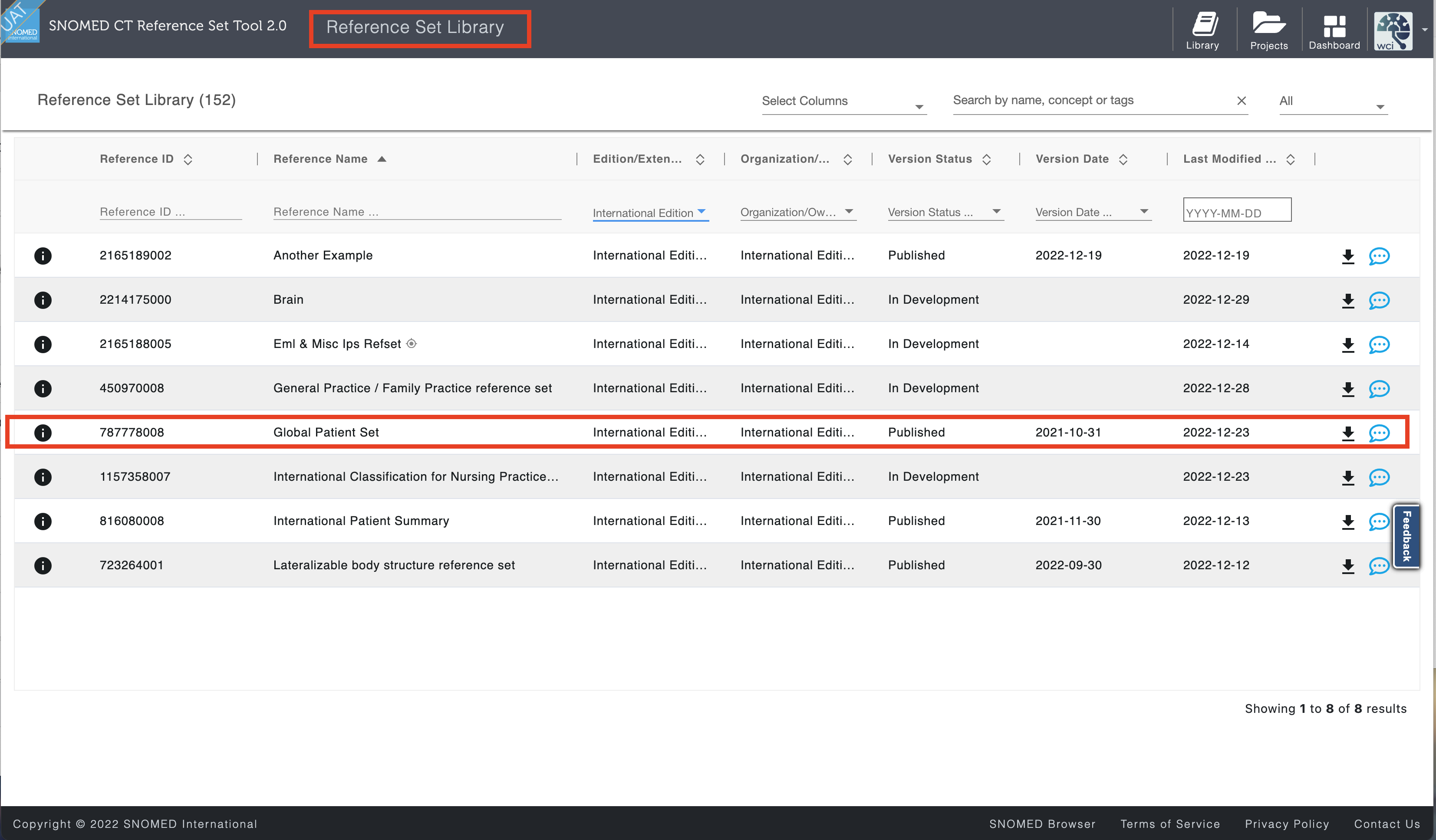Image resolution: width=1436 pixels, height=840 pixels.
Task: Open comments for International Classification for Nursing
Action: (x=1379, y=477)
